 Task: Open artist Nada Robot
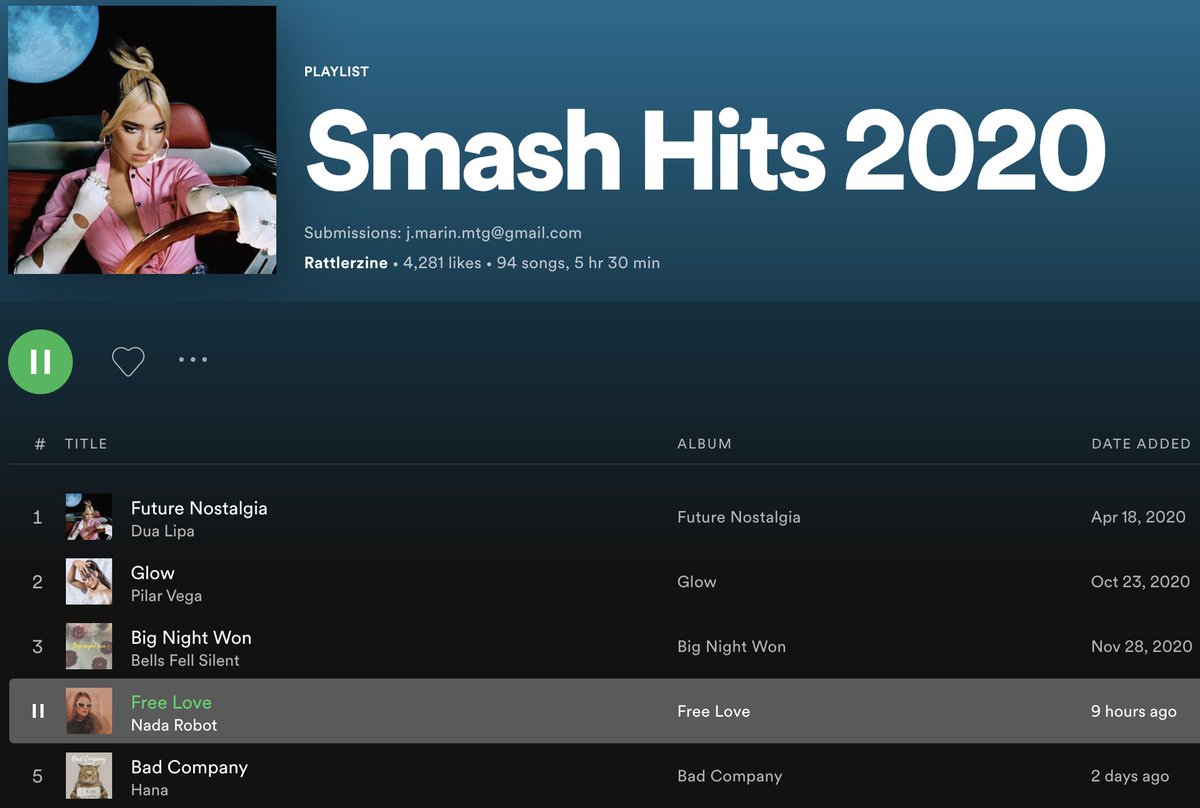(174, 725)
